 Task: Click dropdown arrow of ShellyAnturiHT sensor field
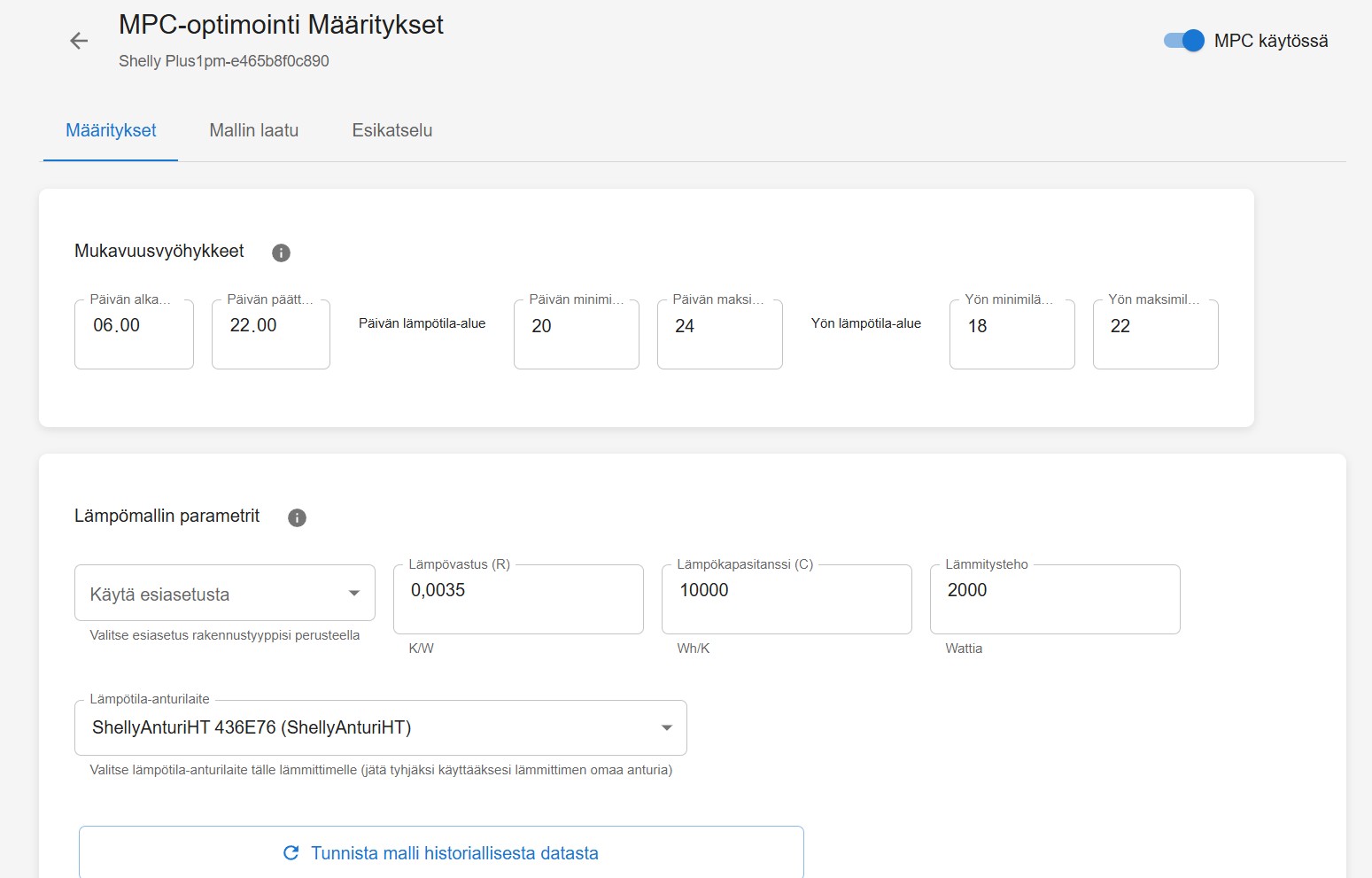coord(666,727)
